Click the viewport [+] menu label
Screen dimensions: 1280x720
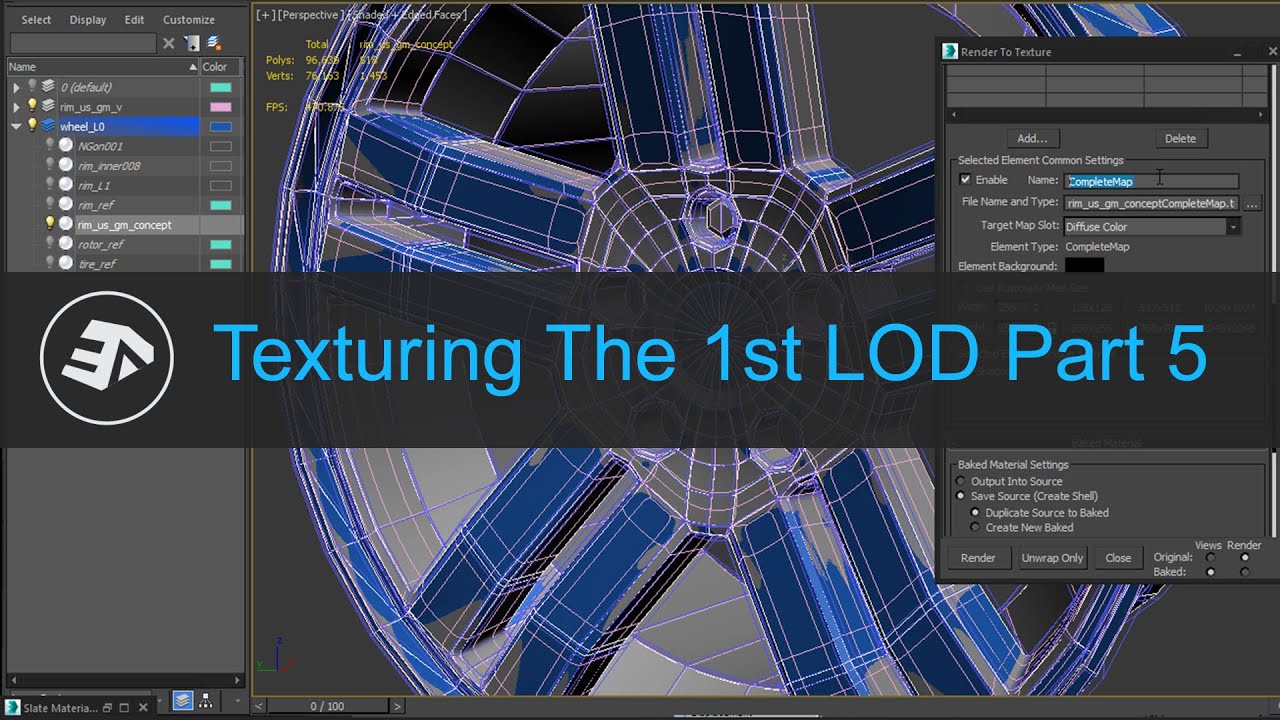265,15
